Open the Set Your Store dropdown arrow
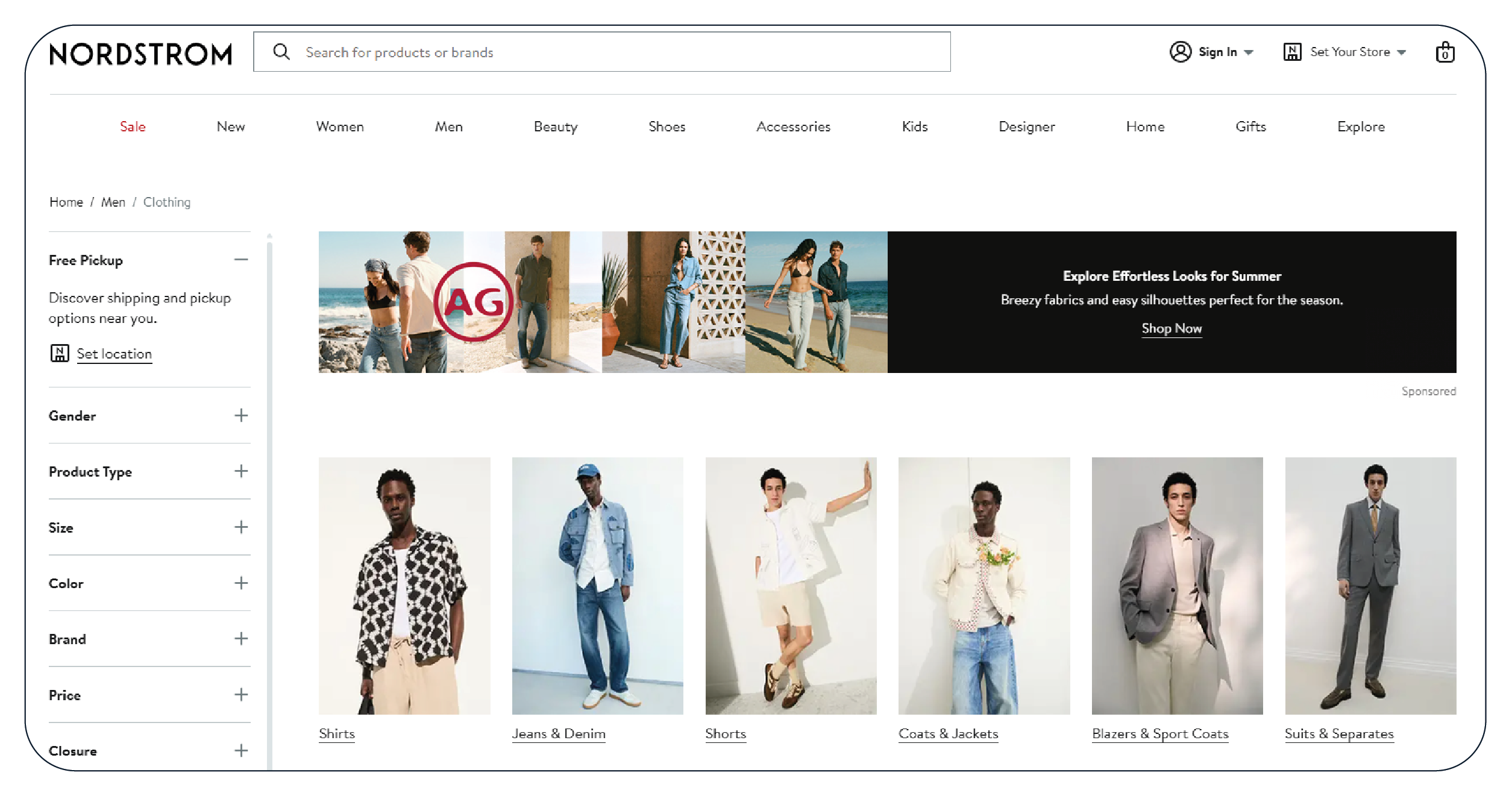Screen dimensions: 1512x796 coord(1401,52)
